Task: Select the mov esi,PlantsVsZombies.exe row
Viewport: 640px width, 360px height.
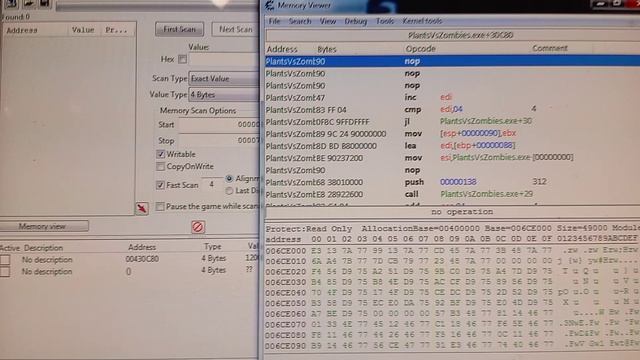Action: pos(452,158)
